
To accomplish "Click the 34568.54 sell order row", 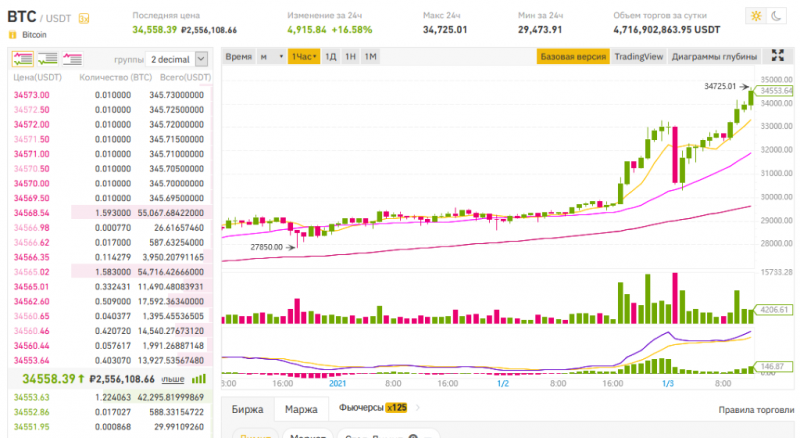I will pos(109,213).
